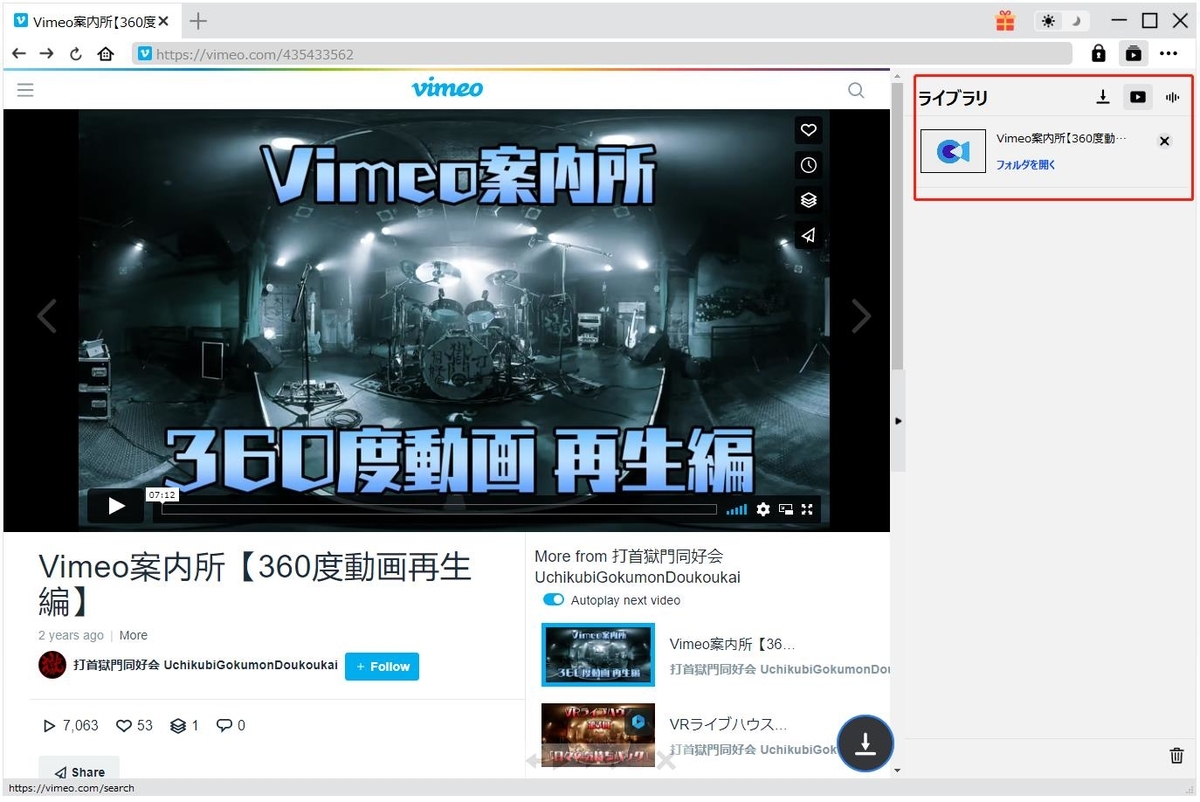Go to next video with right chevron
Viewport: 1200px width, 802px height.
click(x=861, y=316)
